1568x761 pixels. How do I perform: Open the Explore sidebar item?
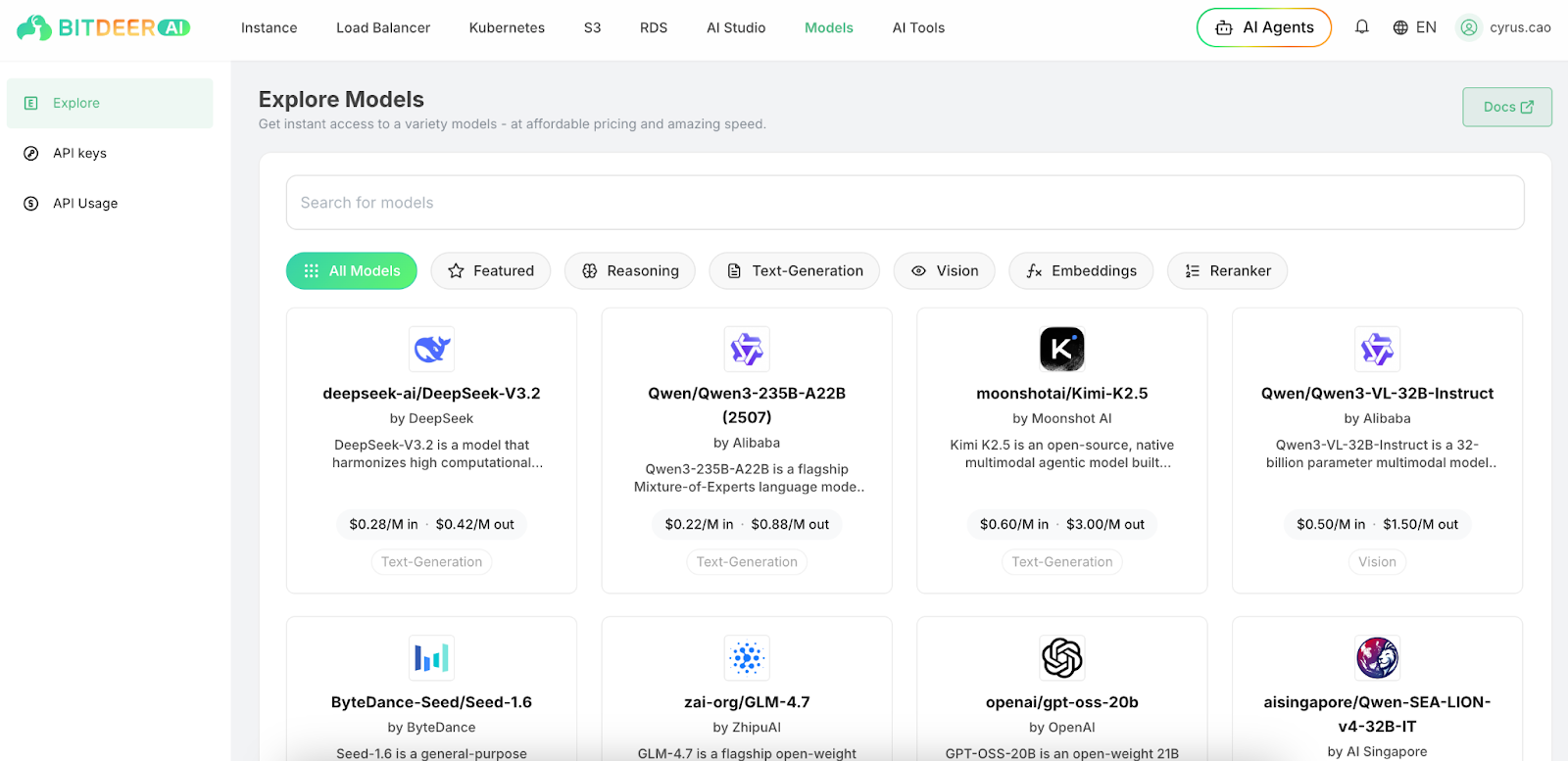click(x=110, y=103)
